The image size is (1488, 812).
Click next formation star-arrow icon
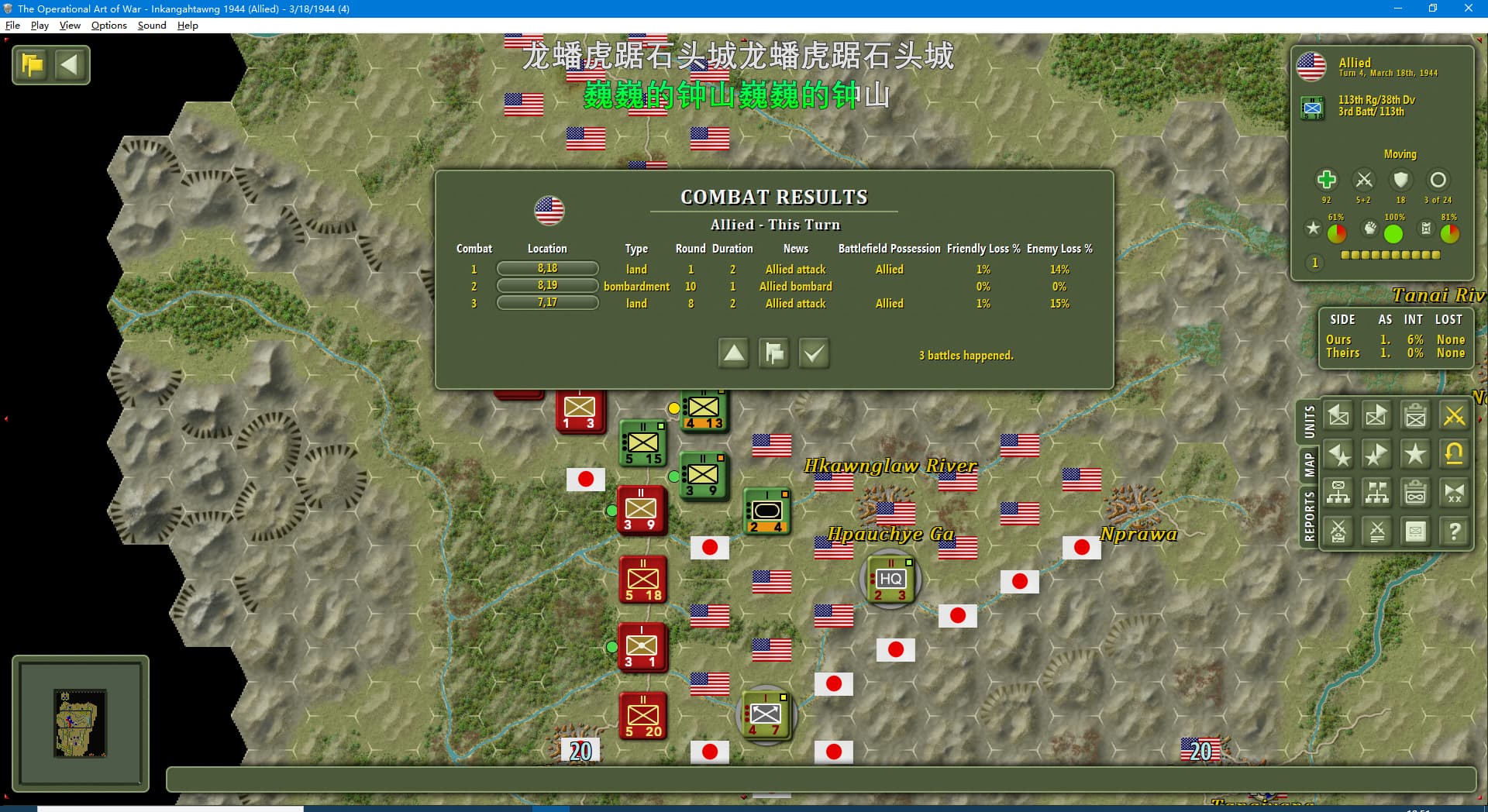click(x=1377, y=454)
